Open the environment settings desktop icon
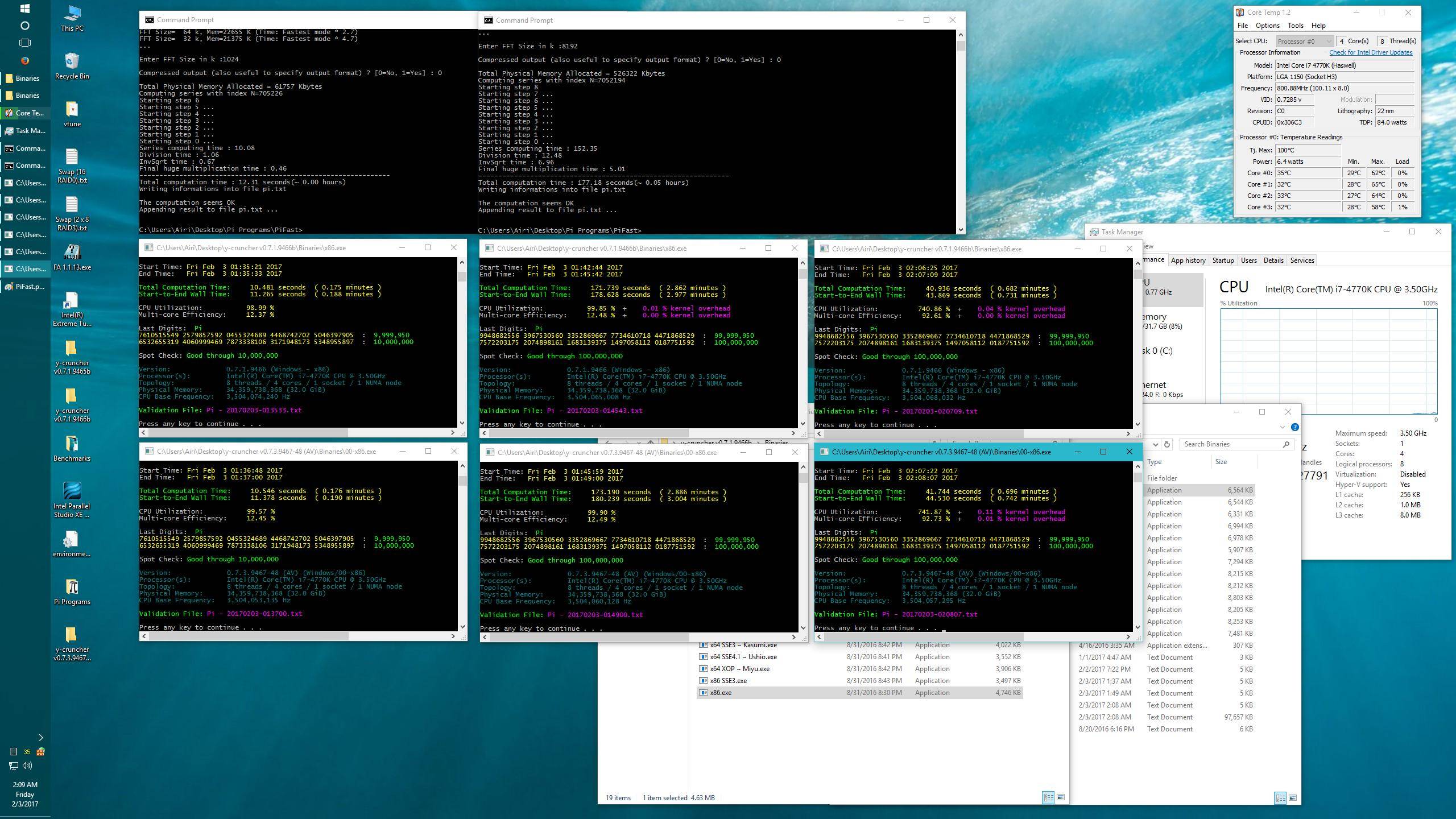Viewport: 1456px width, 819px height. 72,544
